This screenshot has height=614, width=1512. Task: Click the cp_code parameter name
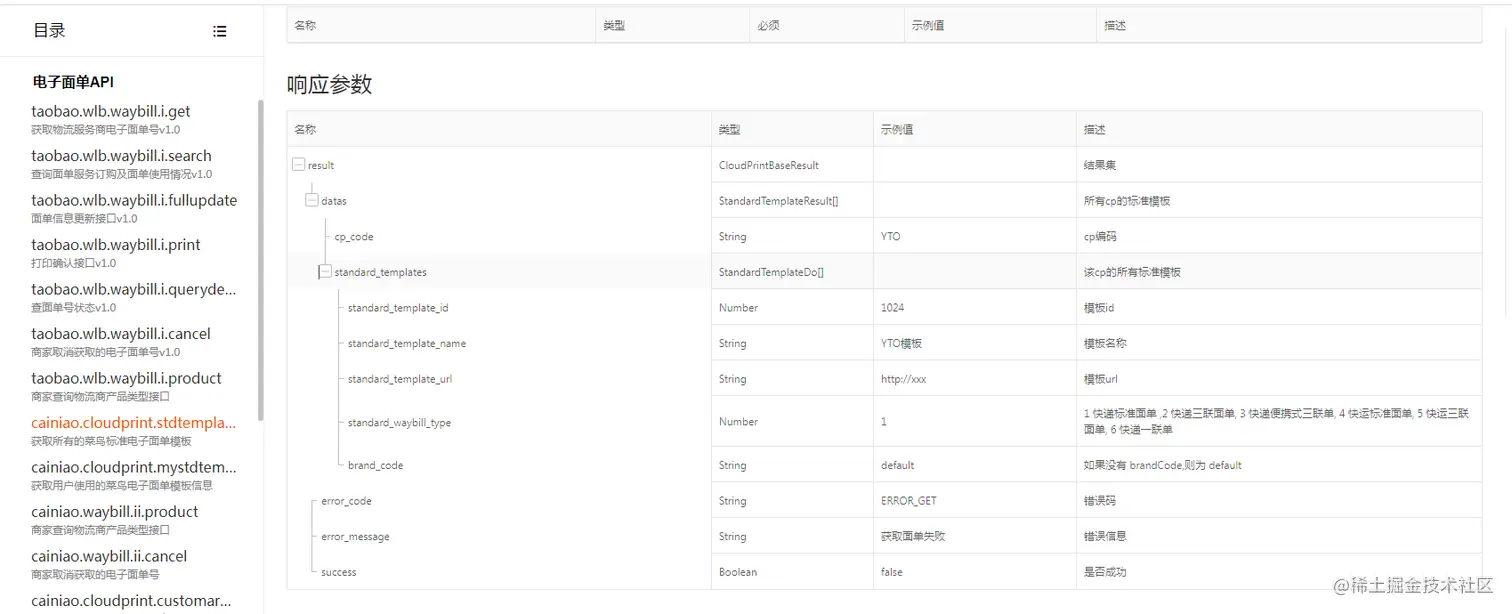tap(354, 237)
